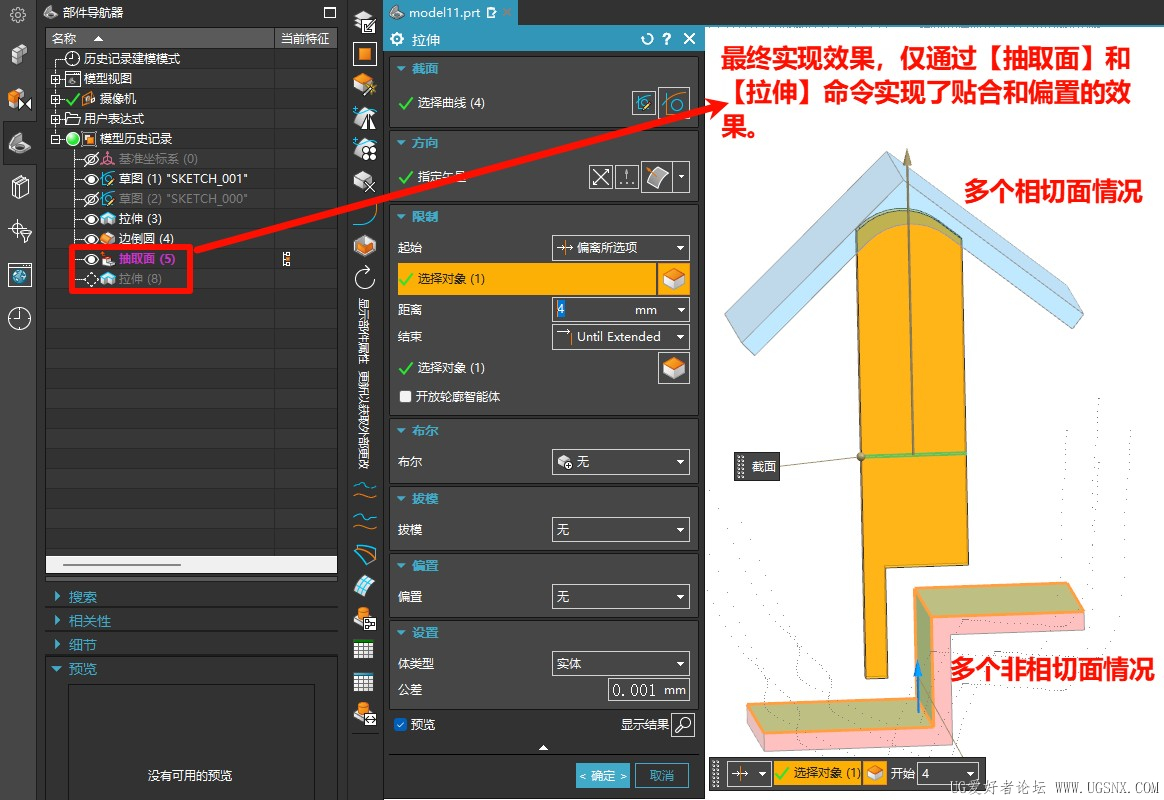Click the rotate arrow icon in vertical toolbar
1164x800 pixels.
coord(364,278)
